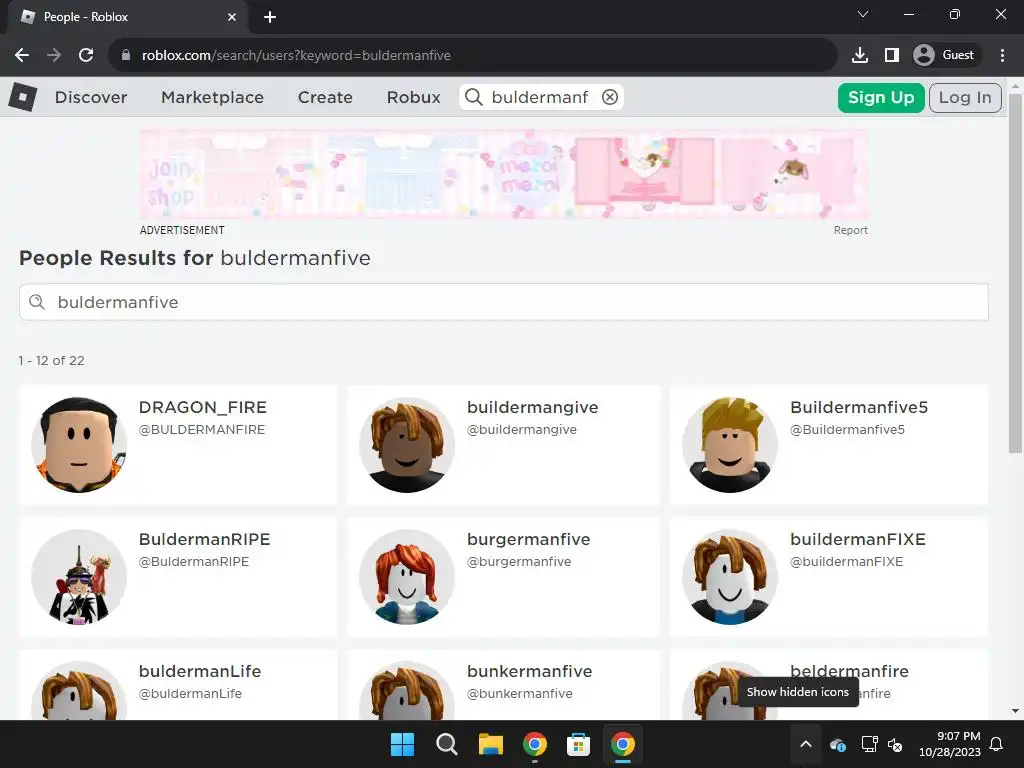Viewport: 1024px width, 768px height.
Task: Open DRAGON_FIRE user profile name
Action: [x=202, y=408]
